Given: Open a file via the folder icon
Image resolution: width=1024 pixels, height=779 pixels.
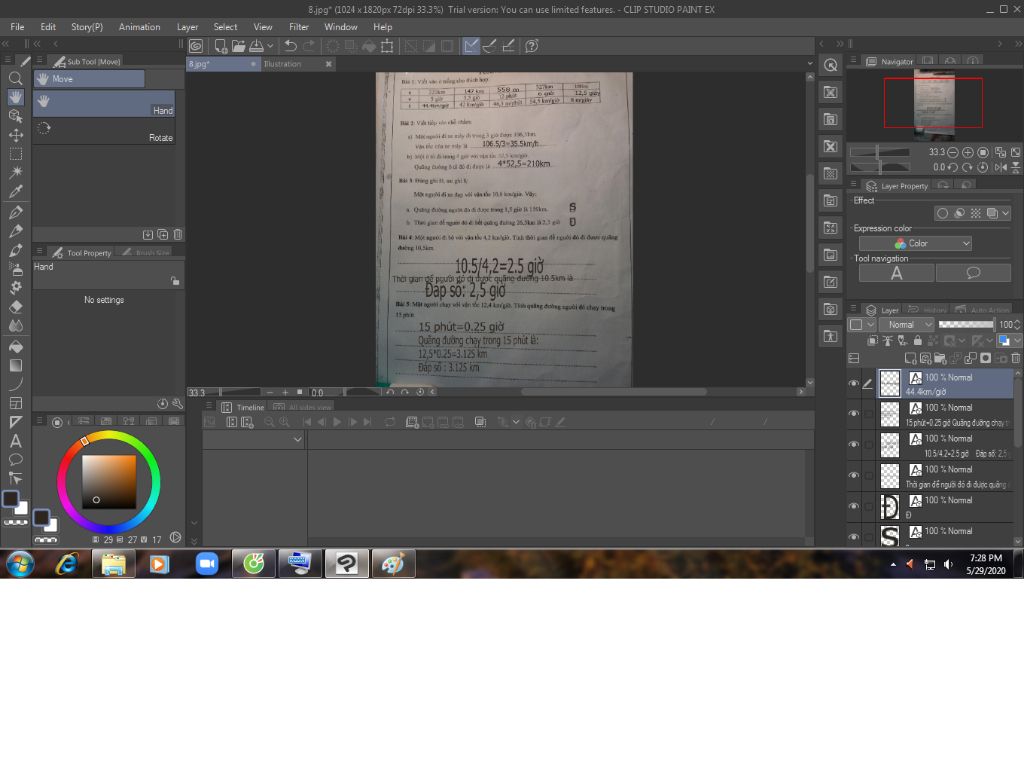Looking at the screenshot, I should click(x=238, y=46).
